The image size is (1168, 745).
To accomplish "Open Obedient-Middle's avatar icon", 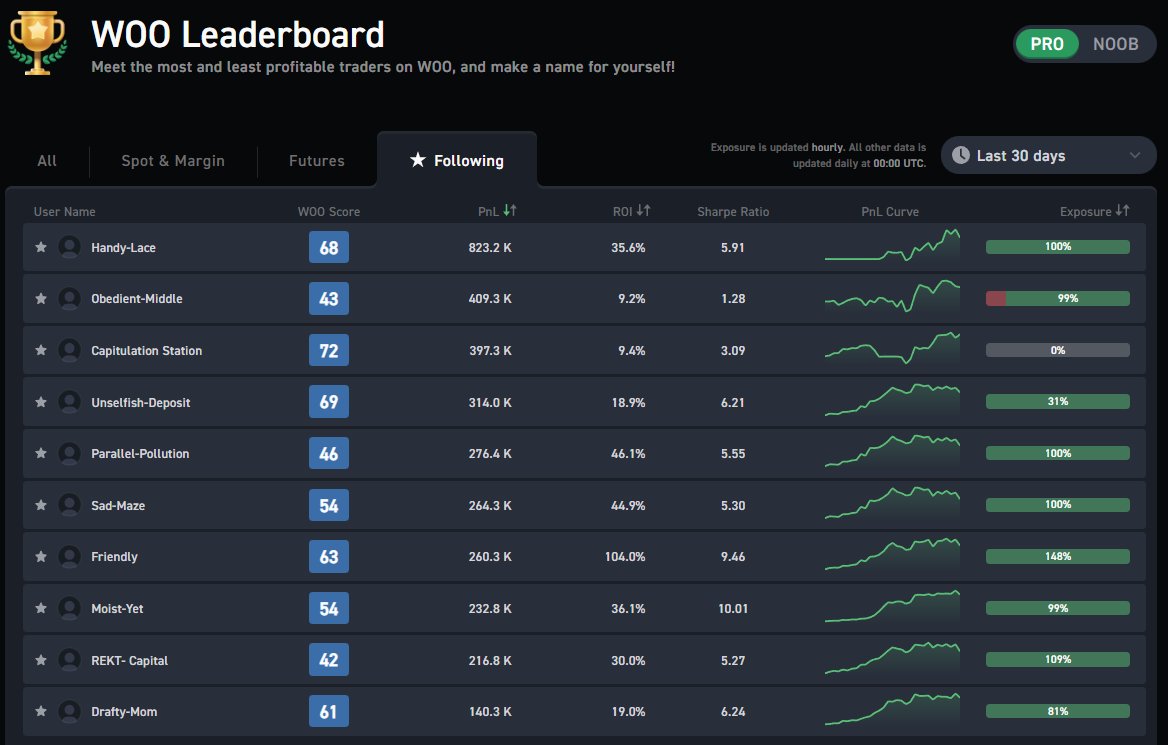I will click(x=69, y=299).
